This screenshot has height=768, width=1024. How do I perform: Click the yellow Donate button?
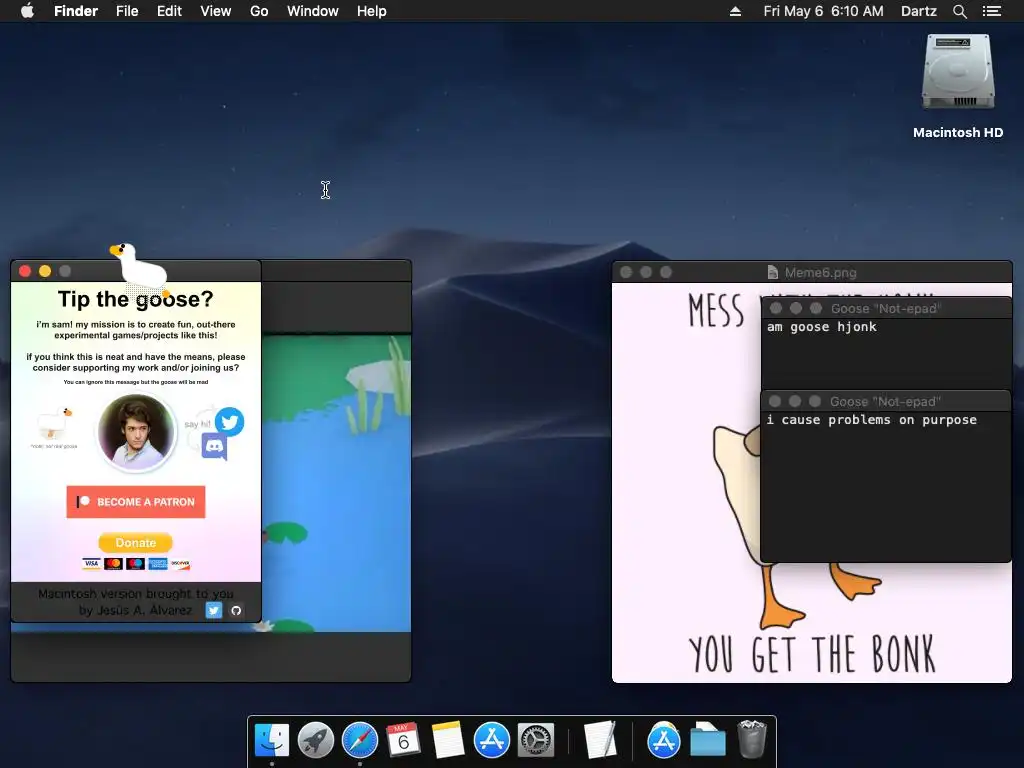pos(136,543)
